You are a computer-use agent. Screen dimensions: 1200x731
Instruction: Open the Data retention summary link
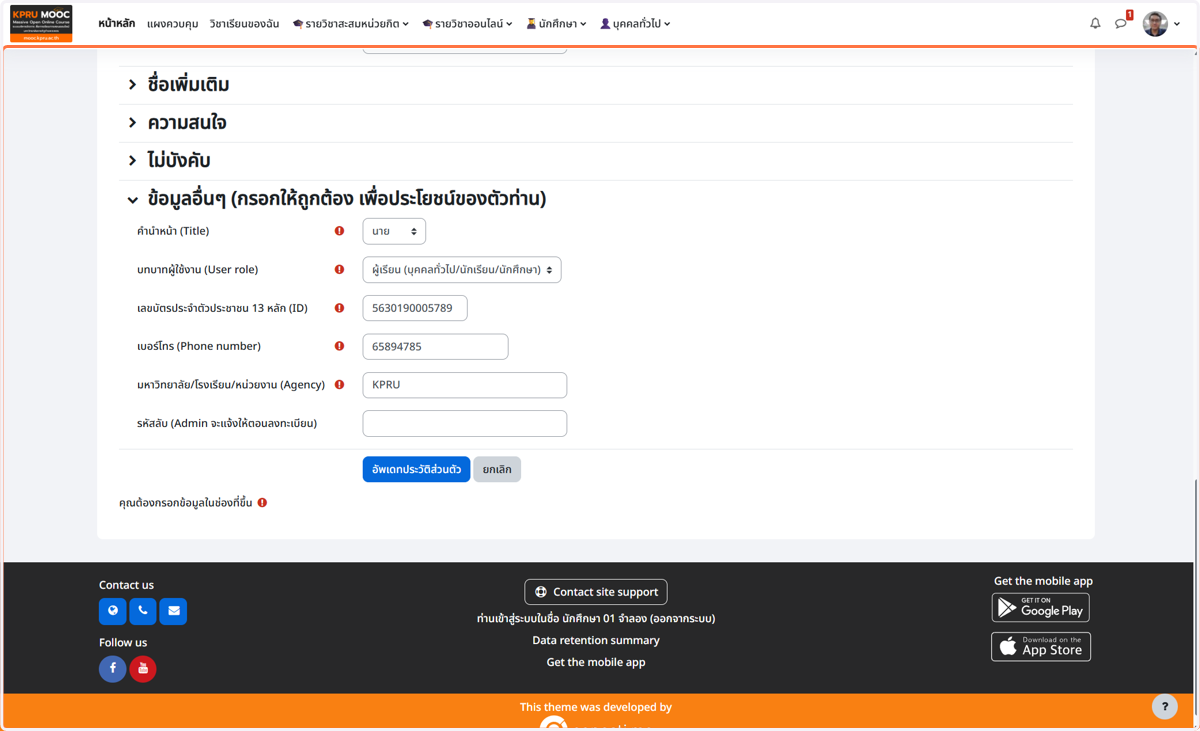click(596, 640)
